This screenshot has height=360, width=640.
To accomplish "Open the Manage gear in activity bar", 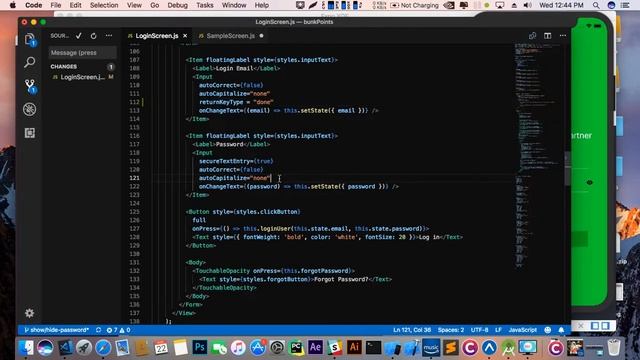I will coord(29,313).
